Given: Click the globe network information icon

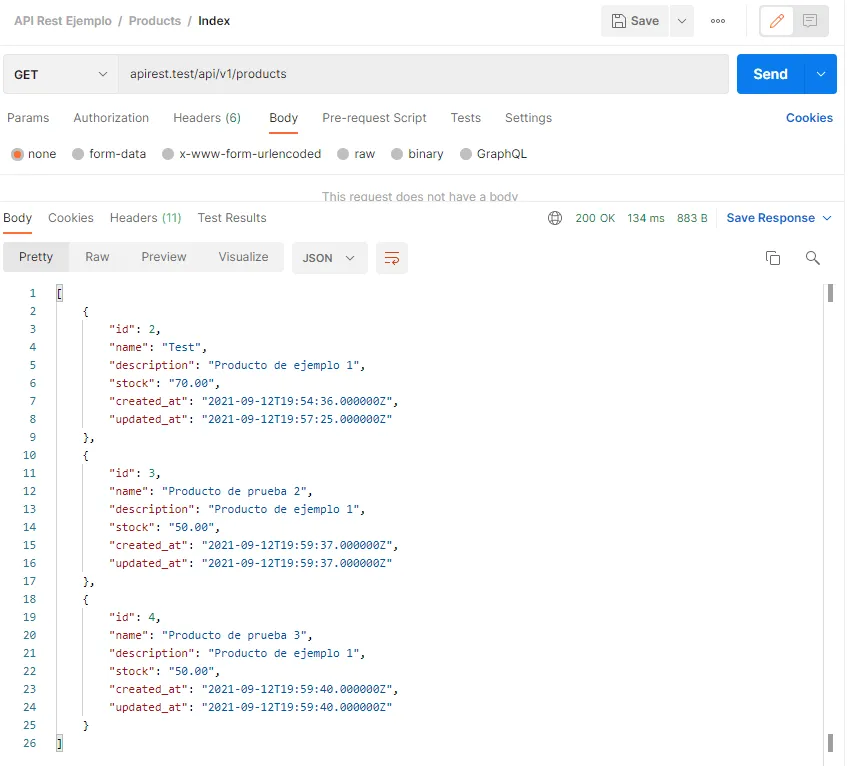Looking at the screenshot, I should pyautogui.click(x=555, y=218).
